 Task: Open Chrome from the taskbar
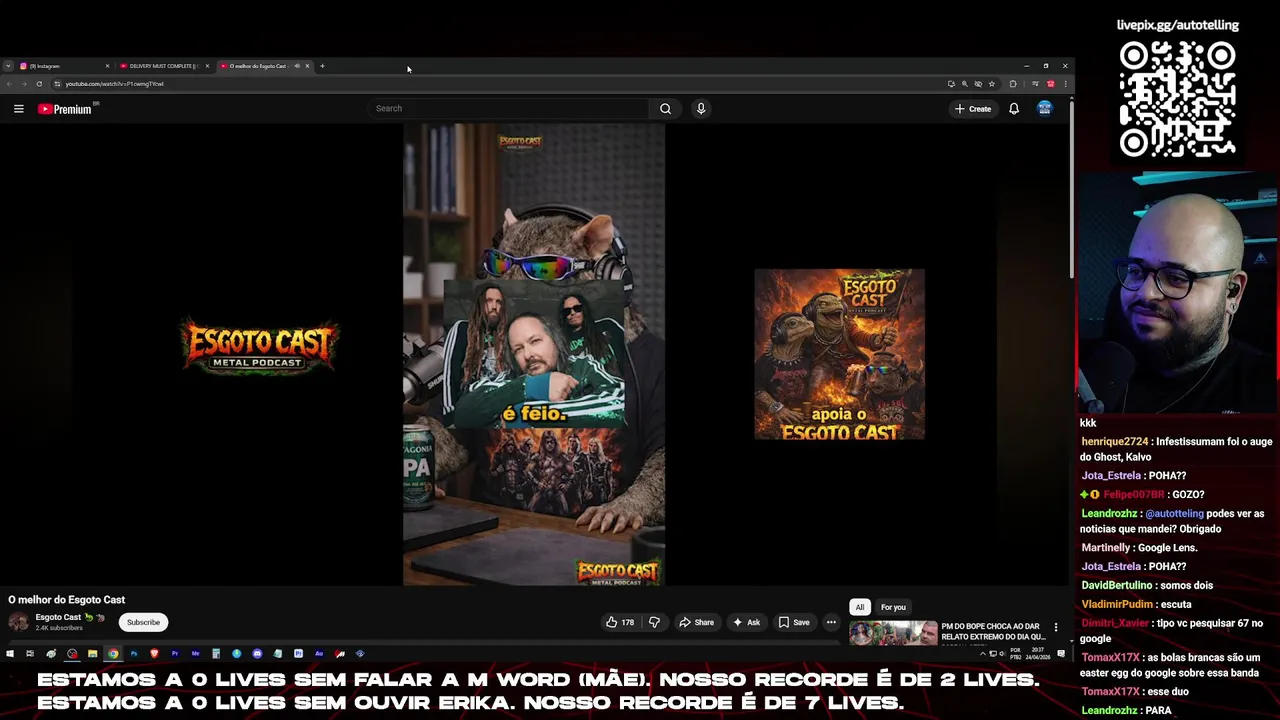pyautogui.click(x=113, y=654)
